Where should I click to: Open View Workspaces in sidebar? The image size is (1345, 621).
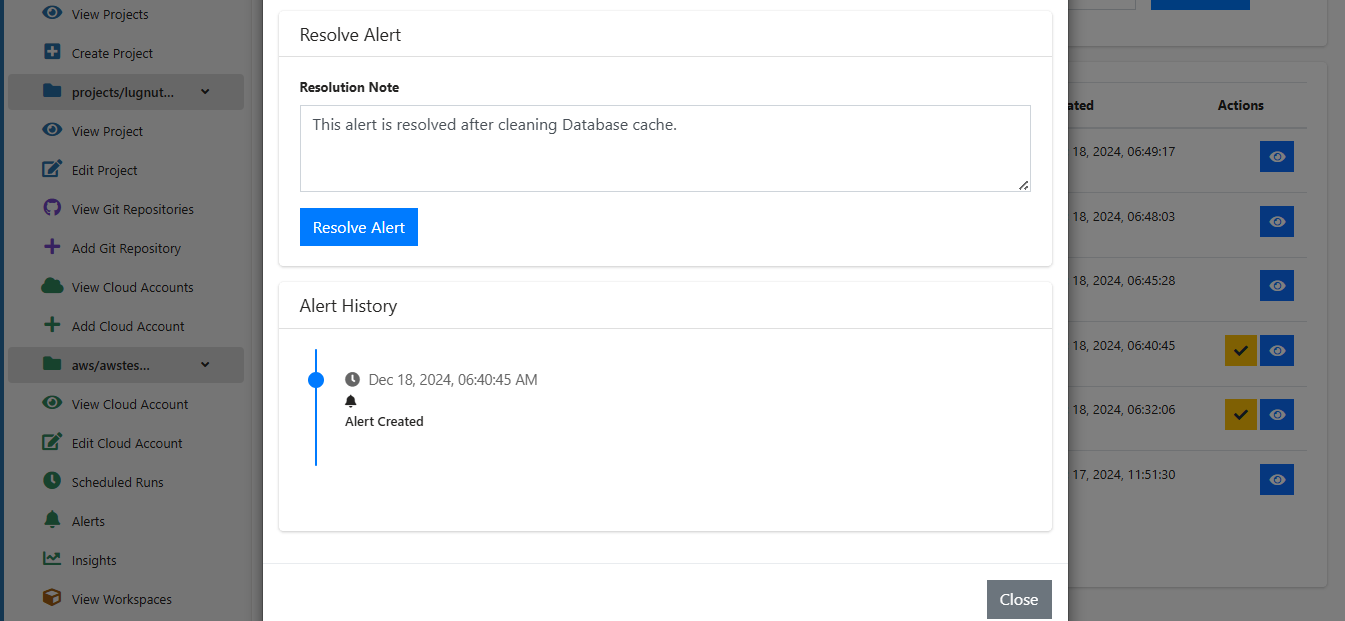click(122, 600)
